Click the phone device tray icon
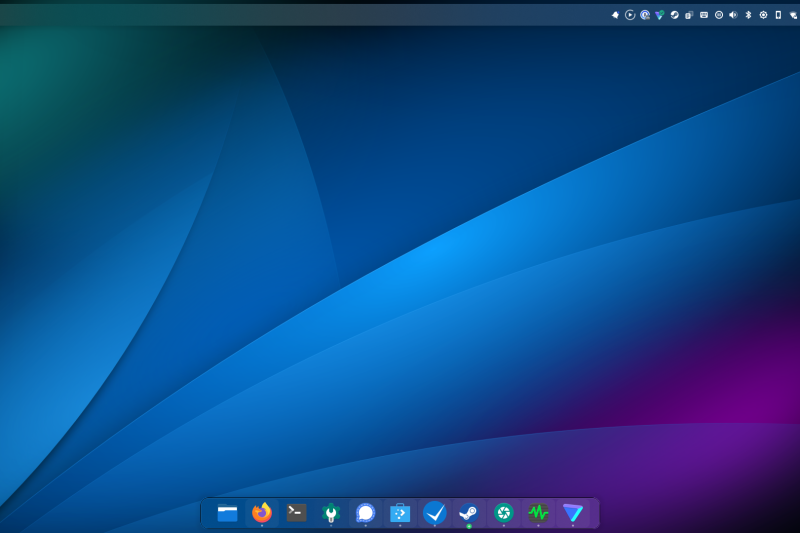This screenshot has width=800, height=533. [778, 15]
